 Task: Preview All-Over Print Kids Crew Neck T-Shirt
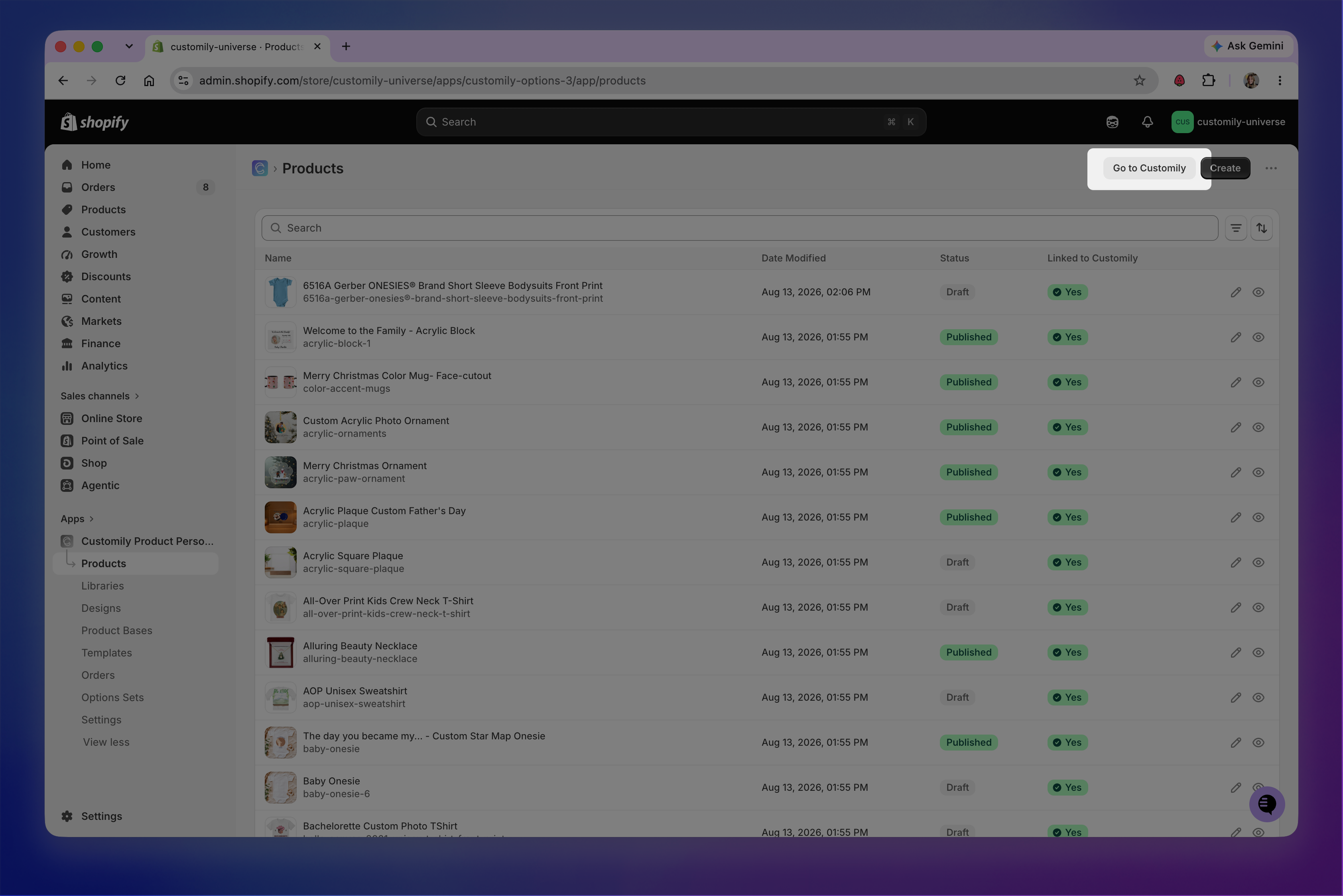[1258, 607]
